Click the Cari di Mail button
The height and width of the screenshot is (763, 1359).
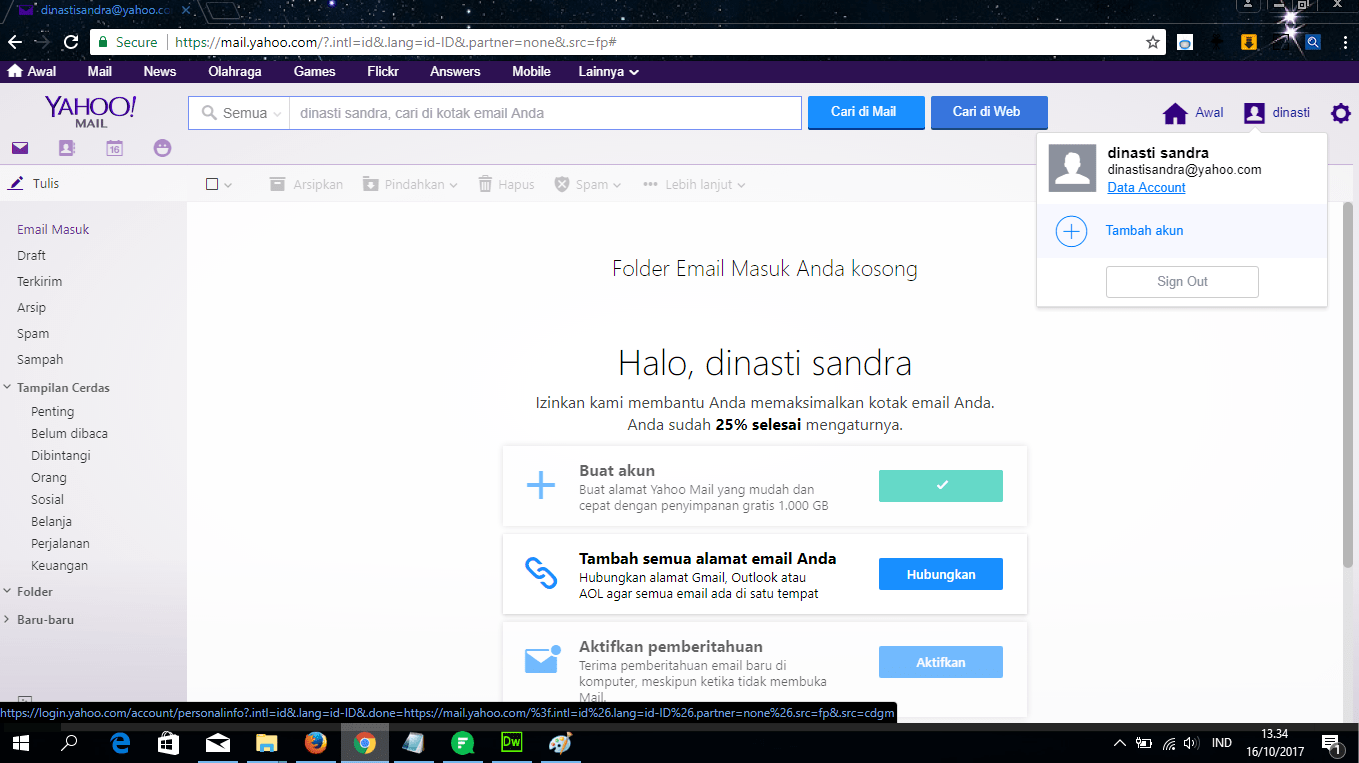[x=864, y=112]
